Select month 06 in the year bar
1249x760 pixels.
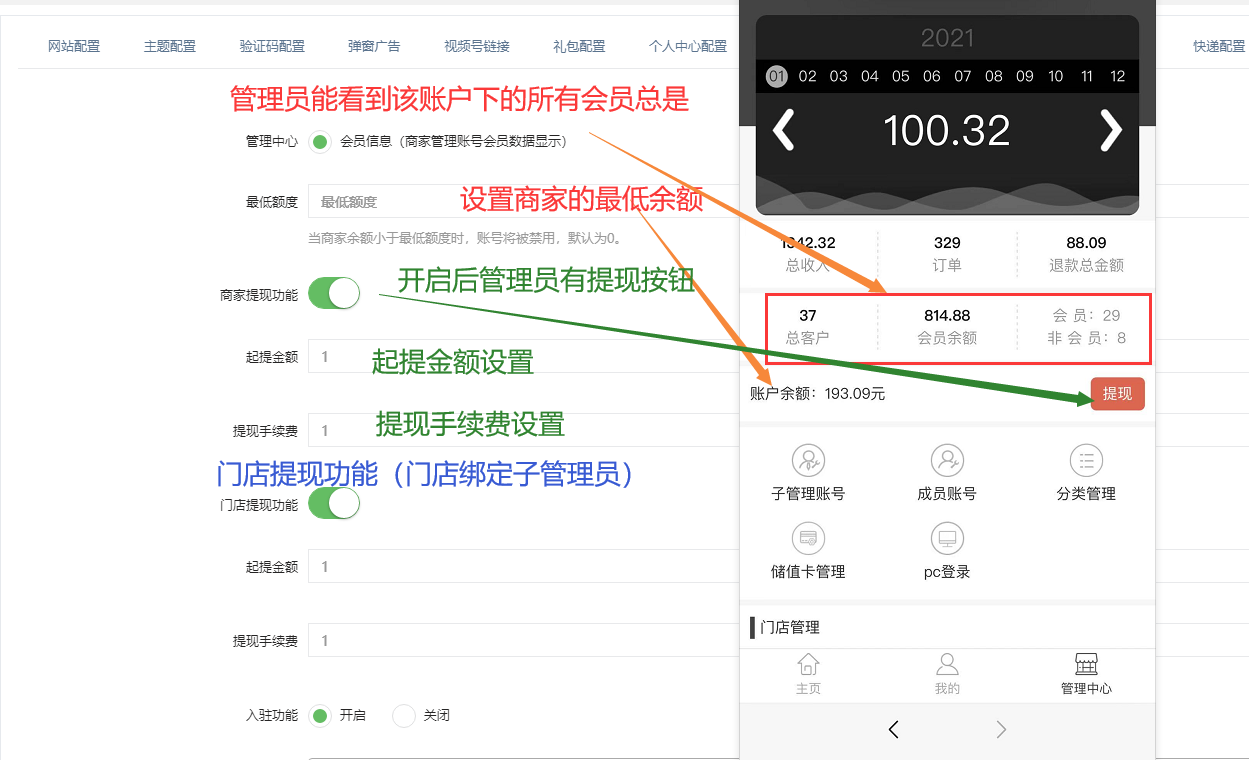pos(932,76)
